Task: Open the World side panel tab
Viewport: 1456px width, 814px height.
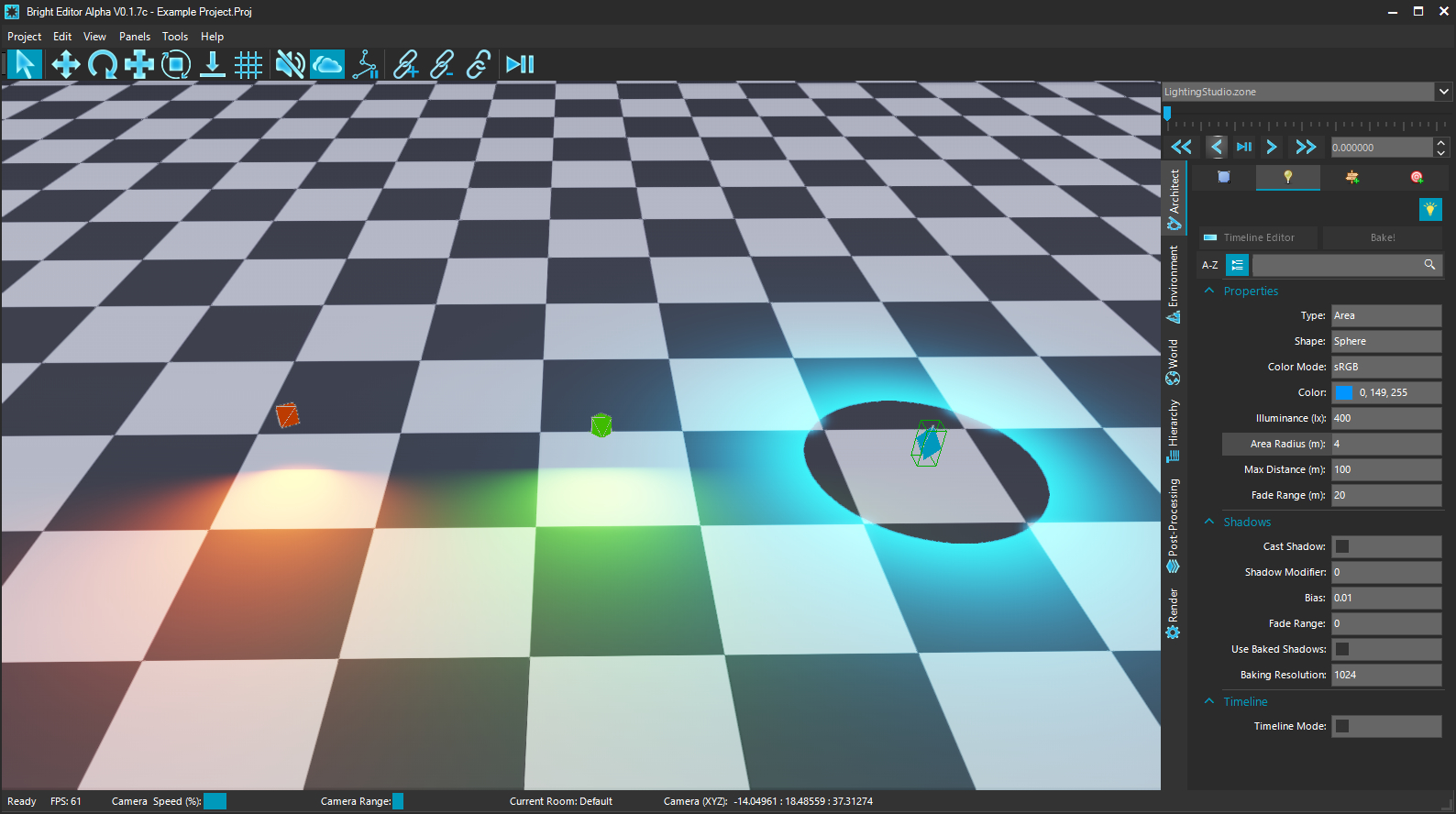Action: pos(1174,361)
